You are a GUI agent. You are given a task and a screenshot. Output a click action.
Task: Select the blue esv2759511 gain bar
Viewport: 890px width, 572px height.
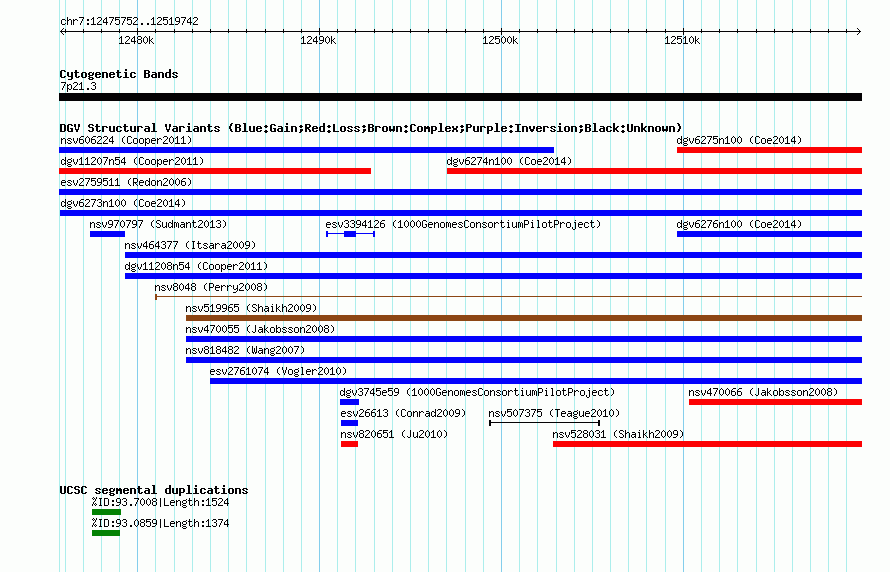[461, 192]
